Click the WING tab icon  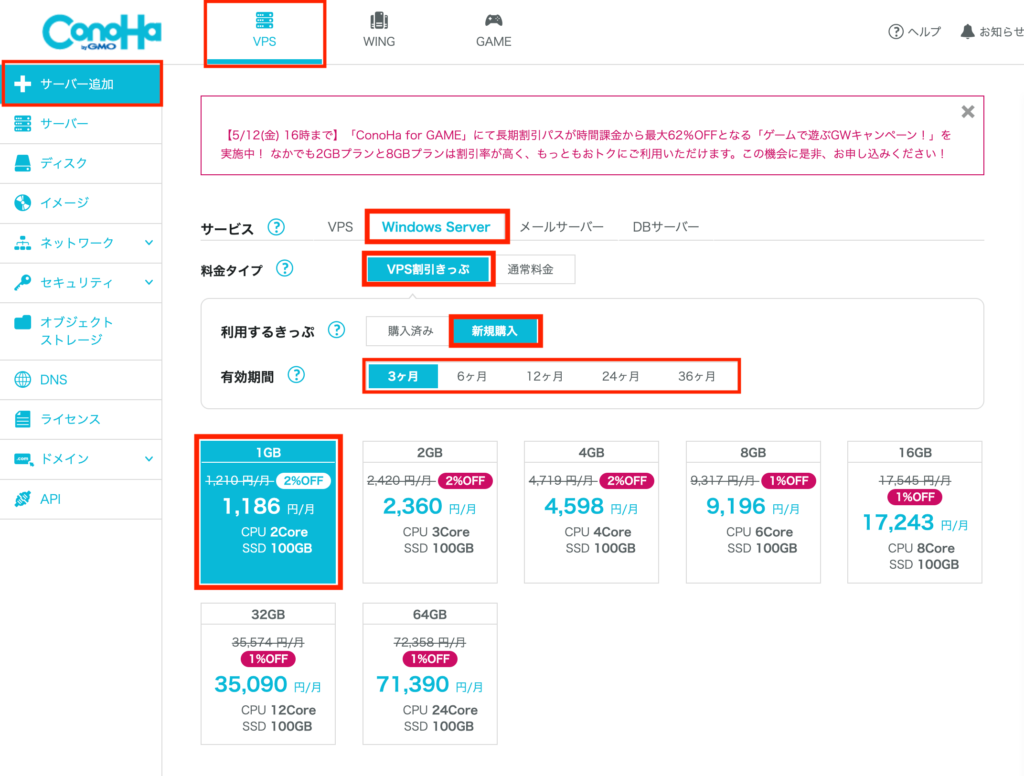pyautogui.click(x=379, y=20)
